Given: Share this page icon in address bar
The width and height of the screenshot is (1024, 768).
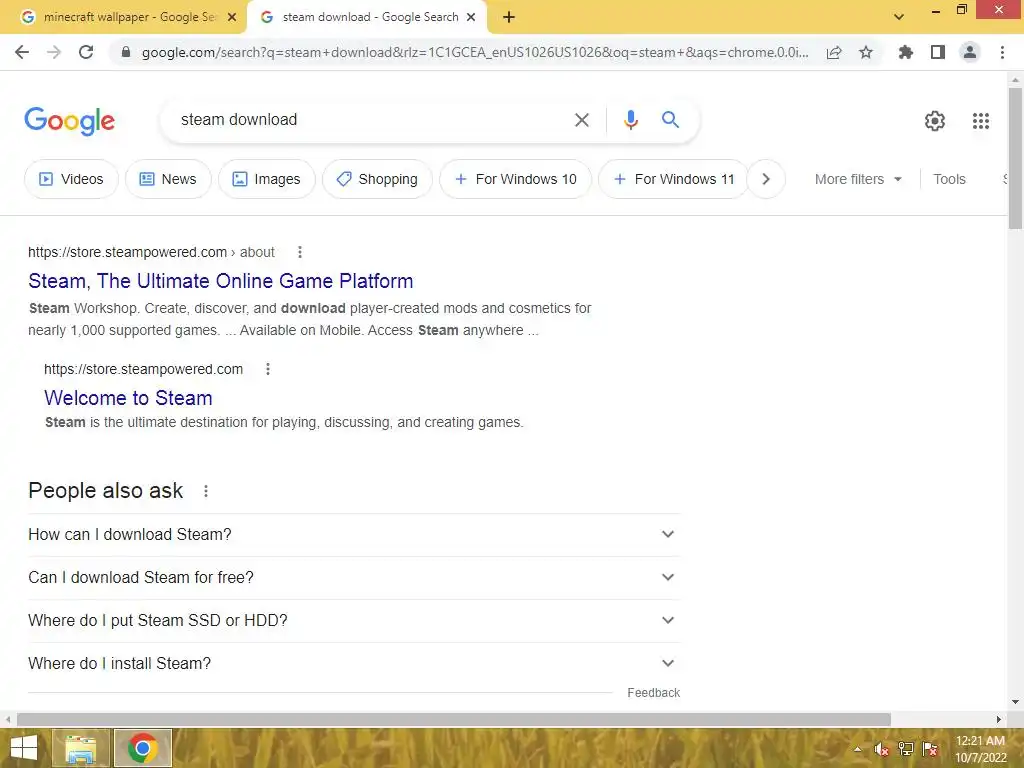Looking at the screenshot, I should click(834, 52).
